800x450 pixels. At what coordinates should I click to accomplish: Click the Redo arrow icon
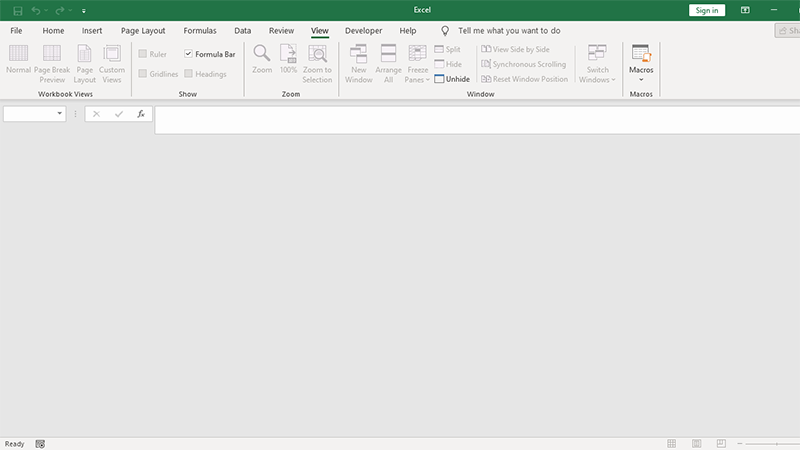point(60,11)
